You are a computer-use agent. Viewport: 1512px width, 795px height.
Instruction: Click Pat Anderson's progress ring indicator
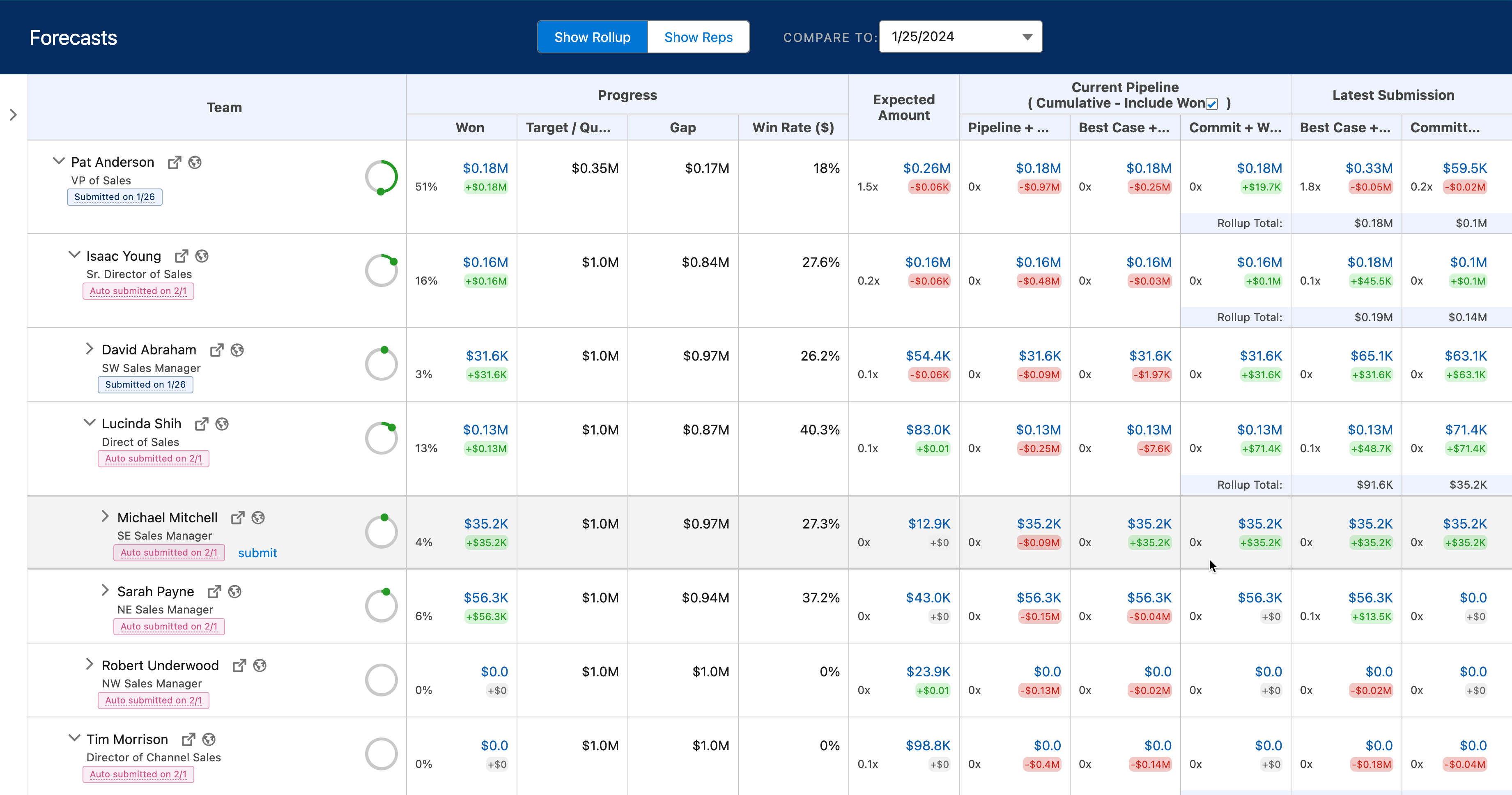pos(381,177)
